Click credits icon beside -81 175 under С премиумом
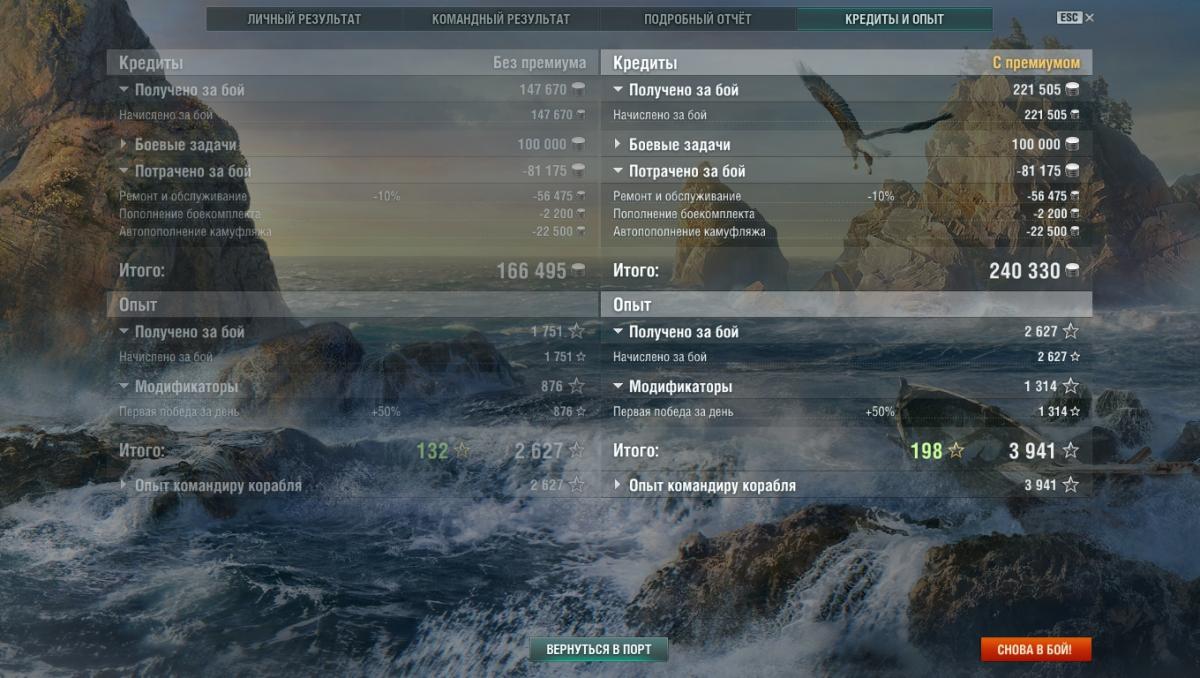The width and height of the screenshot is (1200, 678). pyautogui.click(x=1073, y=171)
